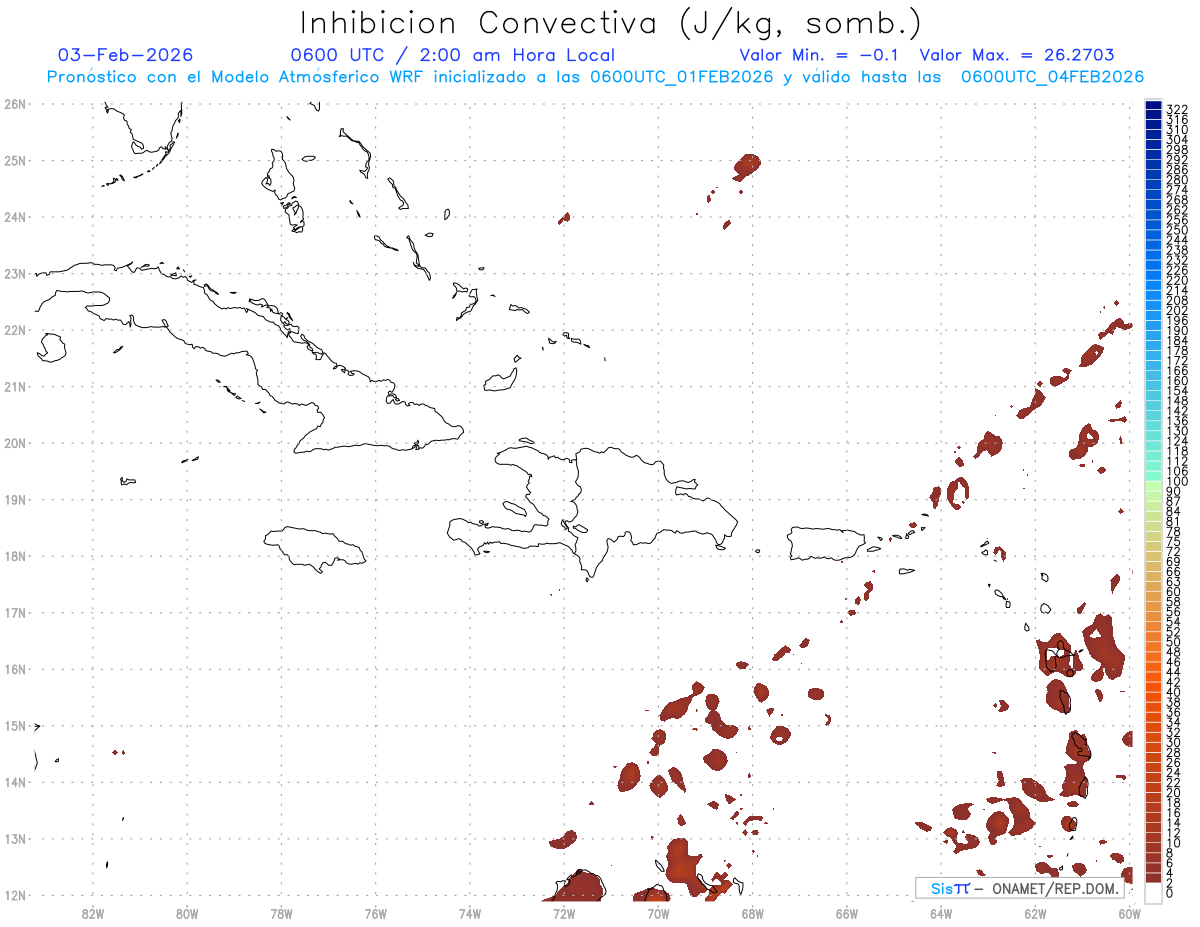
Task: Click the longitude label '66W'
Action: (x=847, y=912)
